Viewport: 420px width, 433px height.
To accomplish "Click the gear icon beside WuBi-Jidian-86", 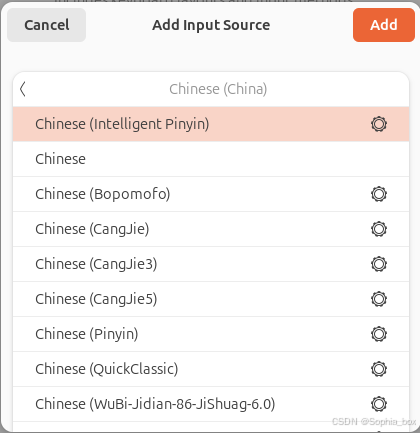I will click(x=379, y=404).
